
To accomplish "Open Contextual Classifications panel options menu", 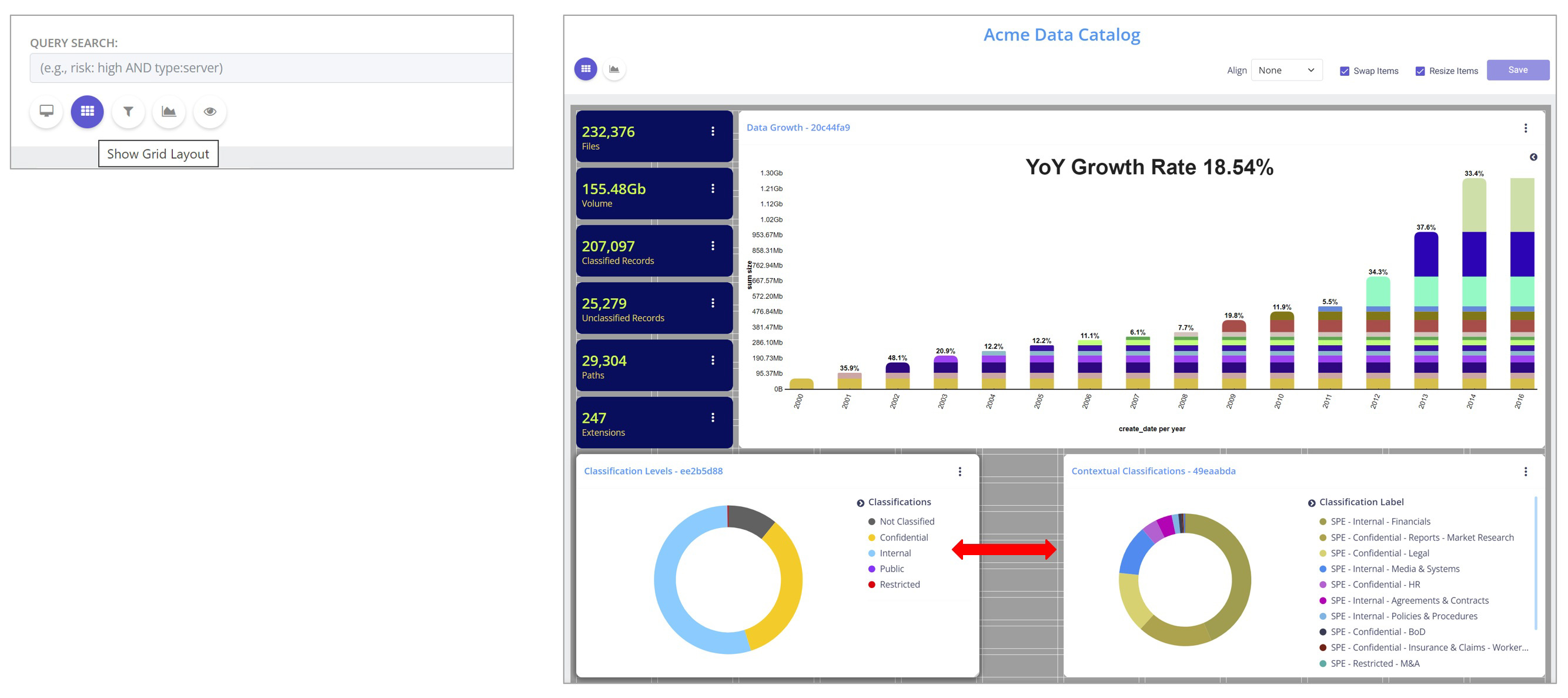I will pyautogui.click(x=1526, y=472).
